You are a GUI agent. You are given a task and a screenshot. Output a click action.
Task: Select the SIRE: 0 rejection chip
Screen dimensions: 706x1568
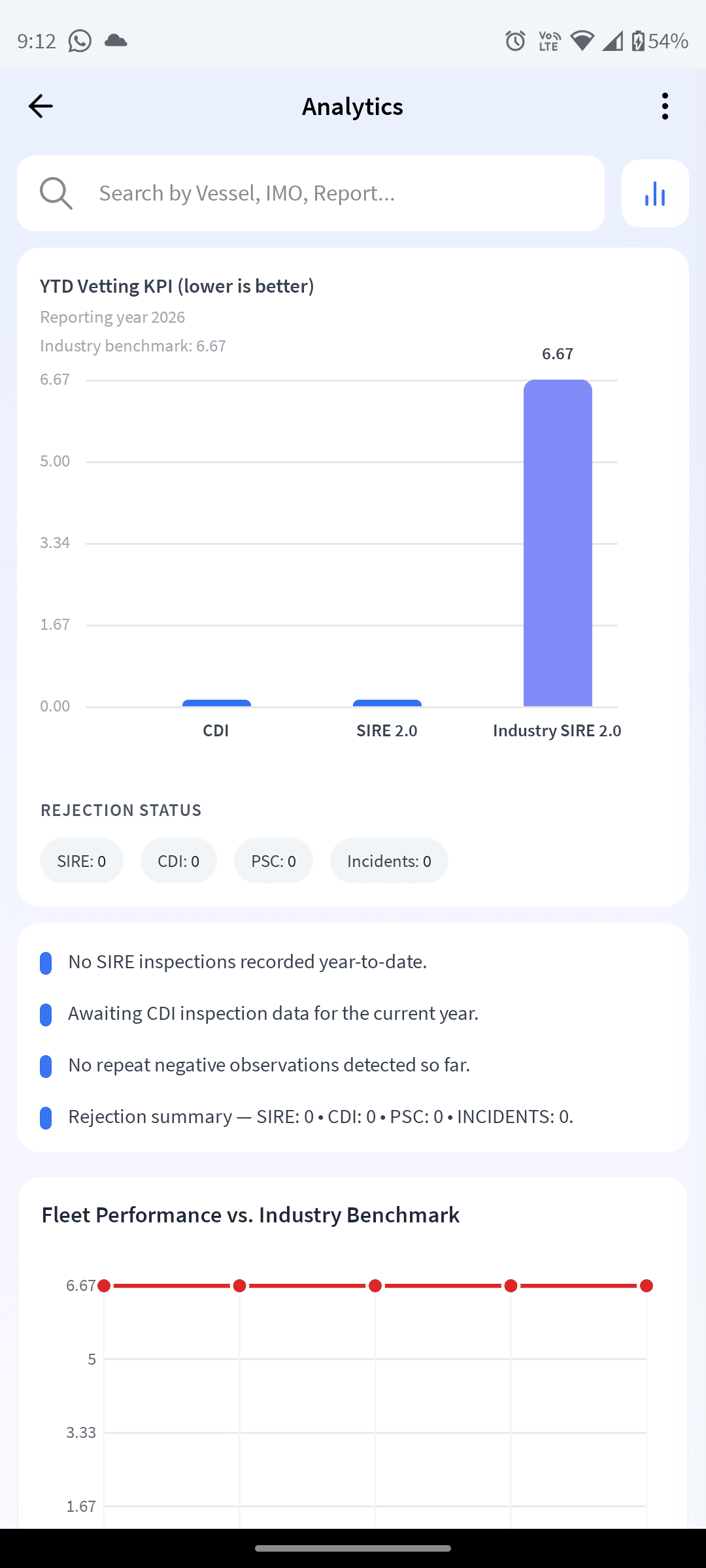(82, 860)
